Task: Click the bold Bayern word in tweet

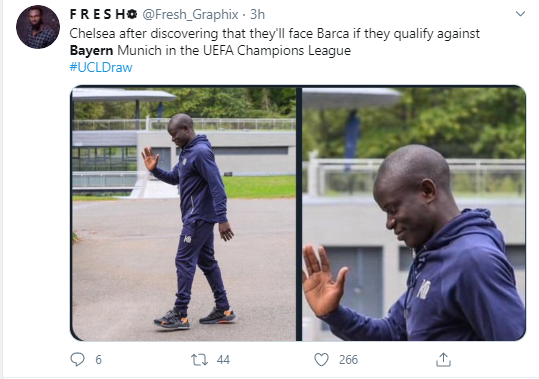Action: pyautogui.click(x=91, y=51)
